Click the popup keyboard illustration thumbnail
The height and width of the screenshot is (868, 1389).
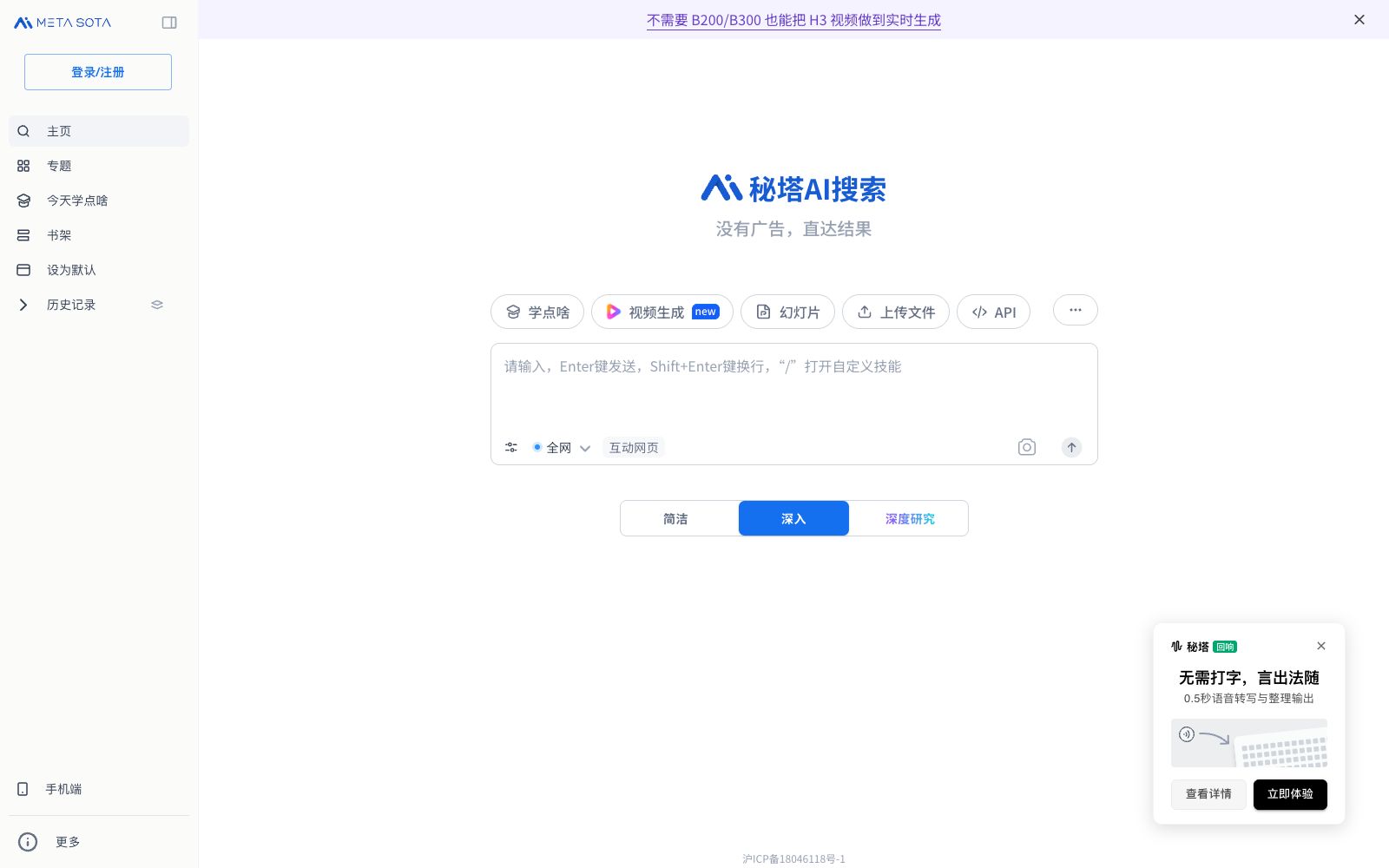click(1249, 743)
